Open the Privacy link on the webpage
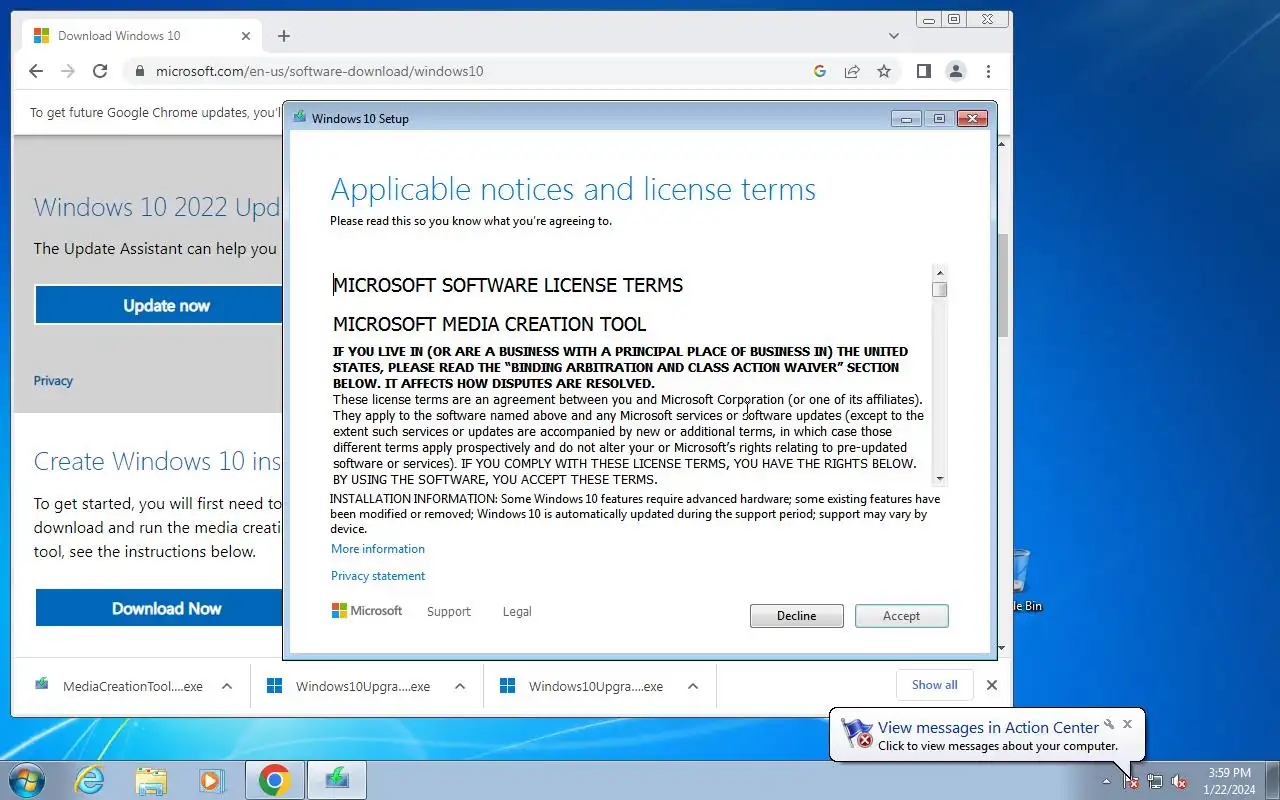1280x800 pixels. [53, 381]
